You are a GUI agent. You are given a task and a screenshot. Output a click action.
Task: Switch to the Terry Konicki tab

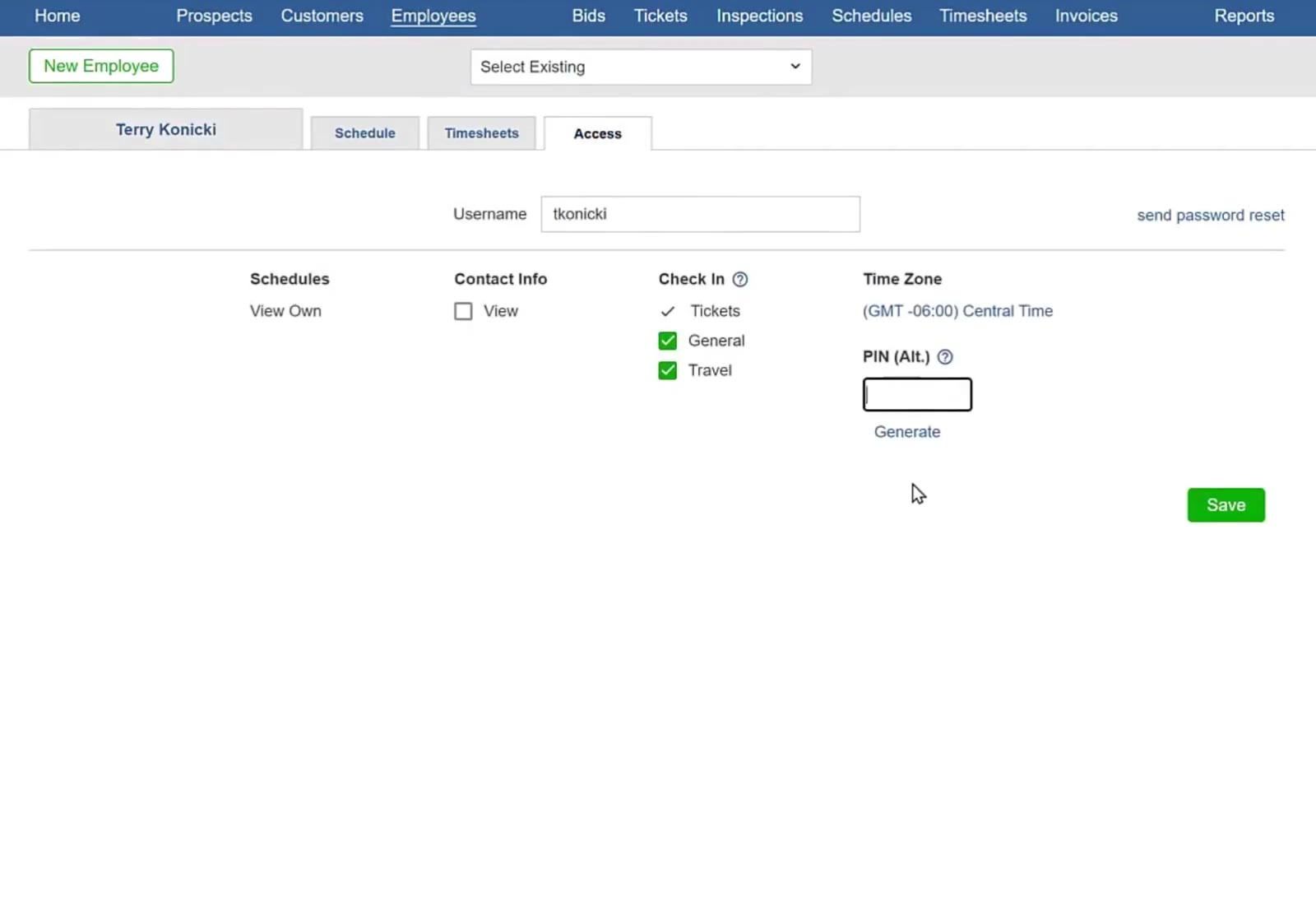tap(166, 129)
